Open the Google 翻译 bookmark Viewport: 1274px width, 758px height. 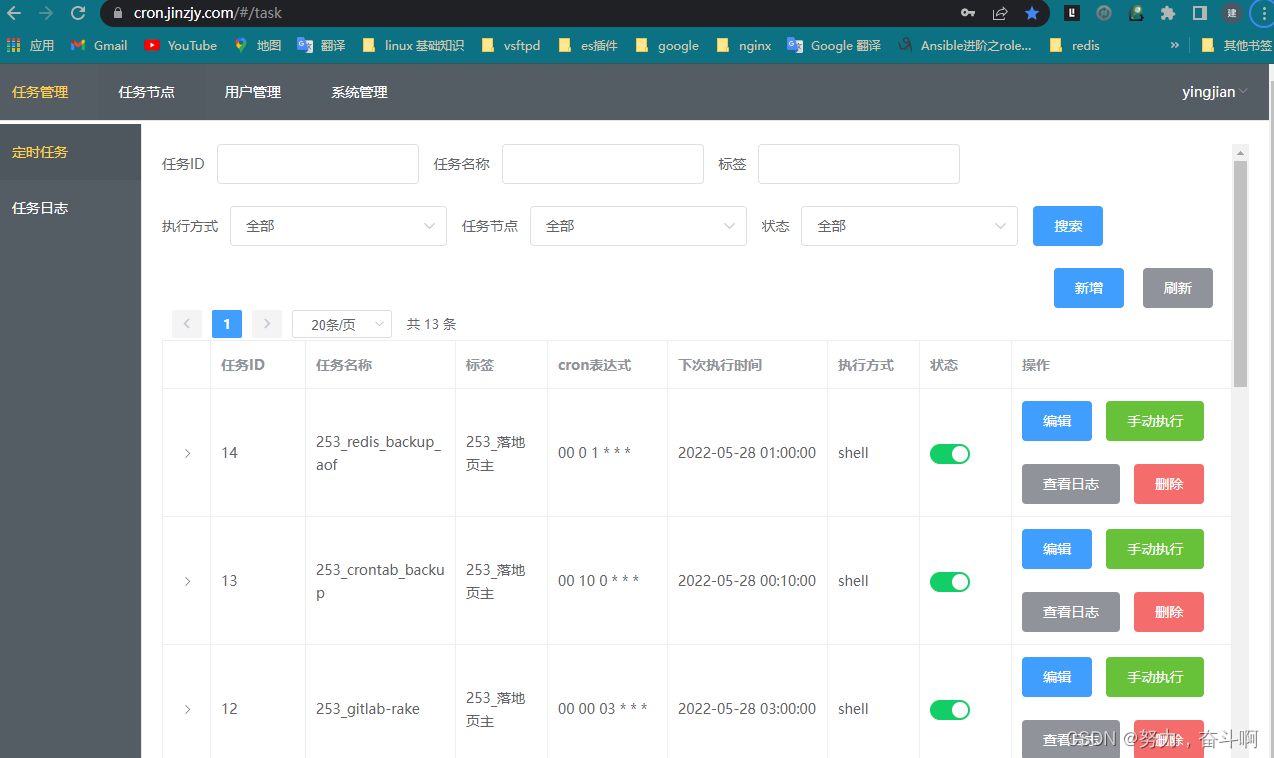click(x=834, y=45)
